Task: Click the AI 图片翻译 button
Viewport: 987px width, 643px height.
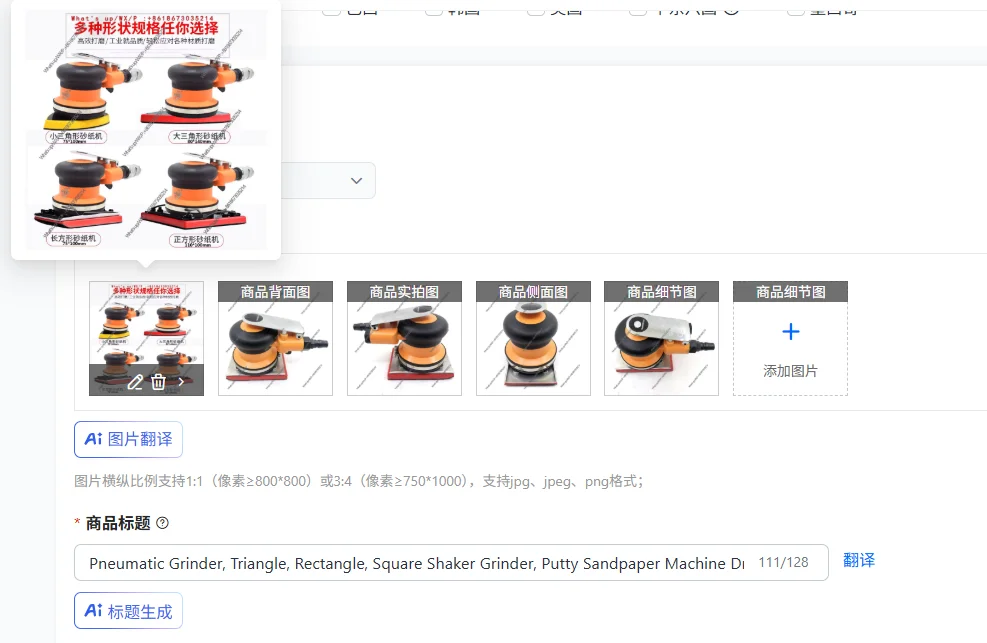Action: [128, 439]
